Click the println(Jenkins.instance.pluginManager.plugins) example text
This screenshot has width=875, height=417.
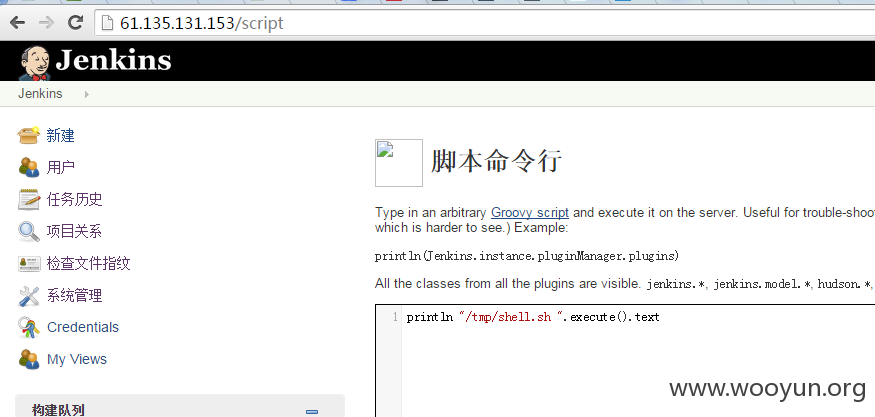[527, 256]
